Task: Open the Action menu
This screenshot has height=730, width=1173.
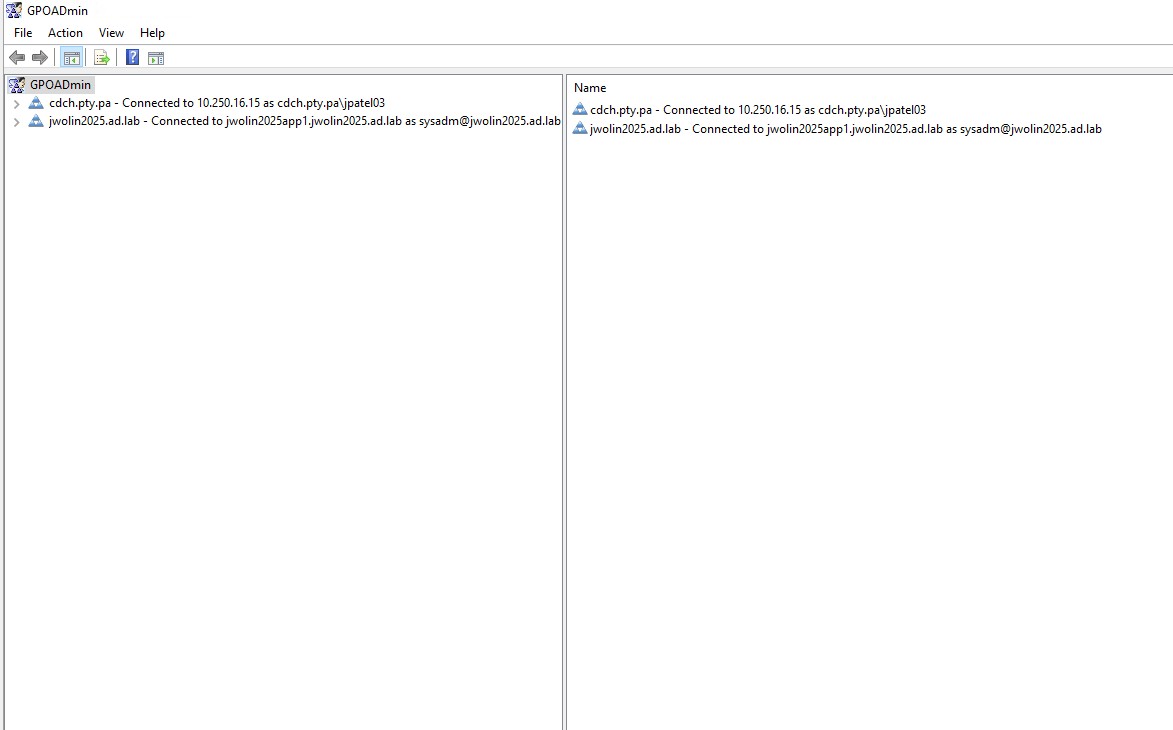Action: (65, 33)
